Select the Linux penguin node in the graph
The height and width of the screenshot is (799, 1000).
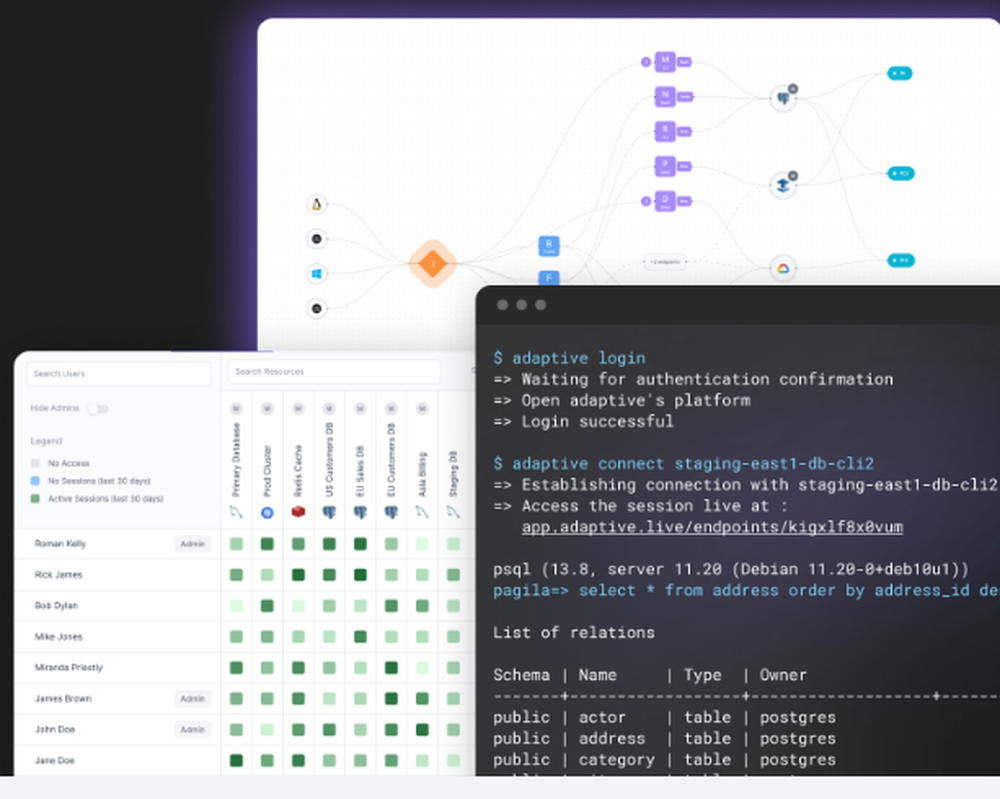[x=316, y=204]
